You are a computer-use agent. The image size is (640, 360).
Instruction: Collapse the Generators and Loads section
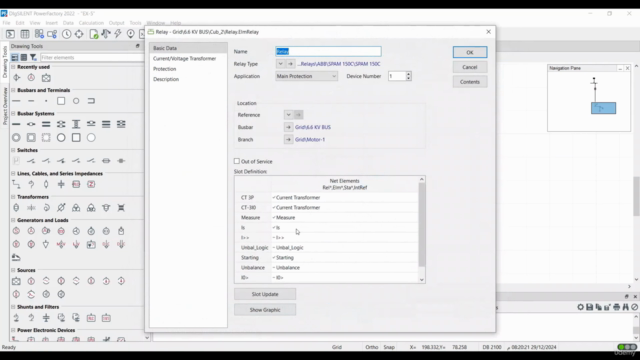[x=13, y=220]
